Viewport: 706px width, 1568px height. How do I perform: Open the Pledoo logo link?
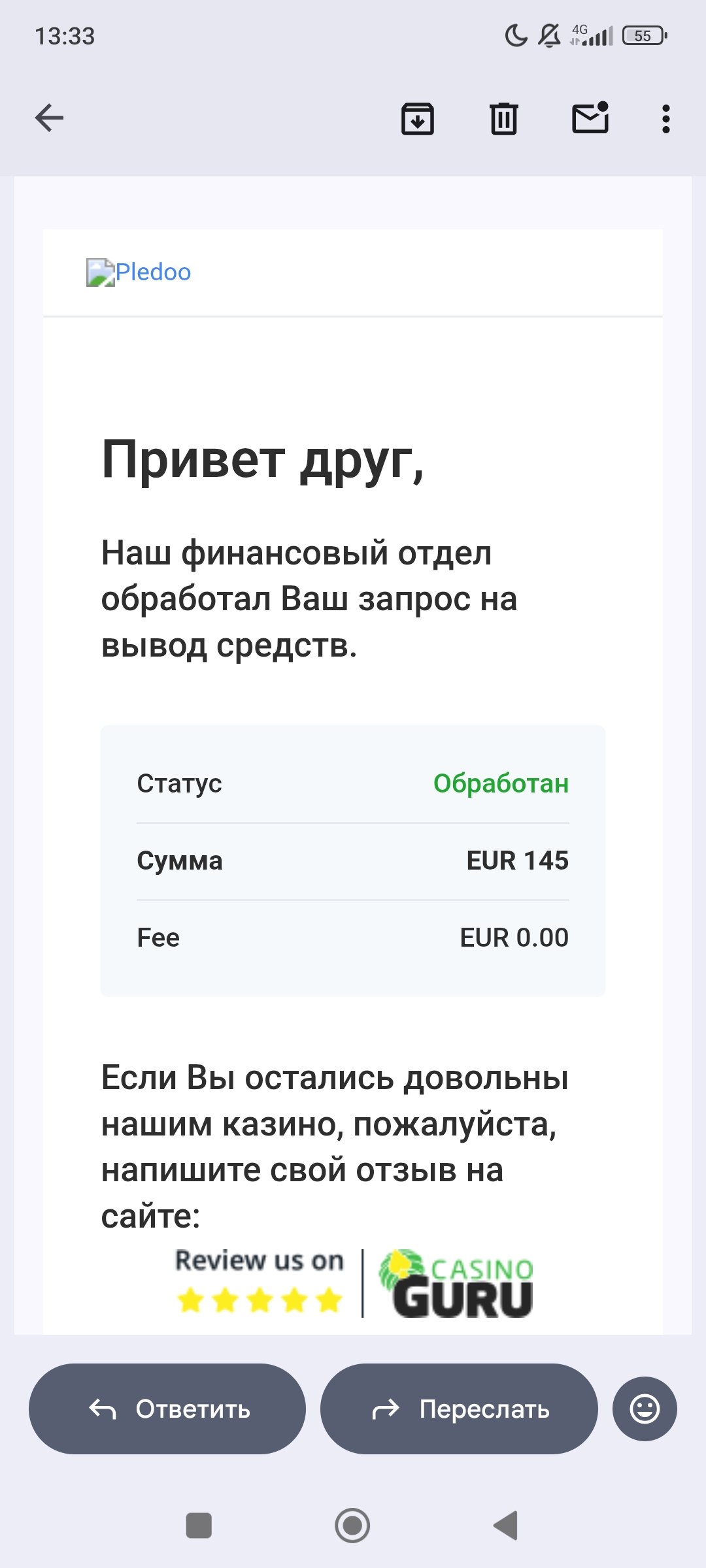tap(153, 272)
